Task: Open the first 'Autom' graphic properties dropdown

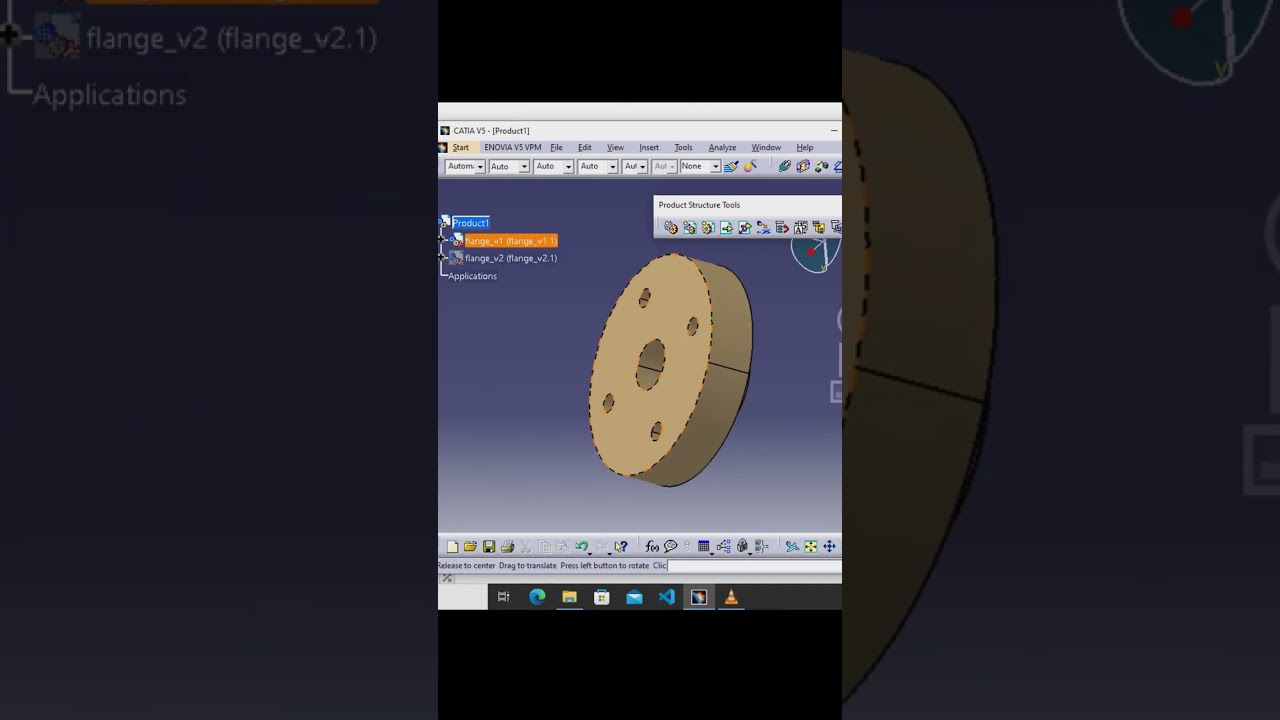Action: coord(465,166)
